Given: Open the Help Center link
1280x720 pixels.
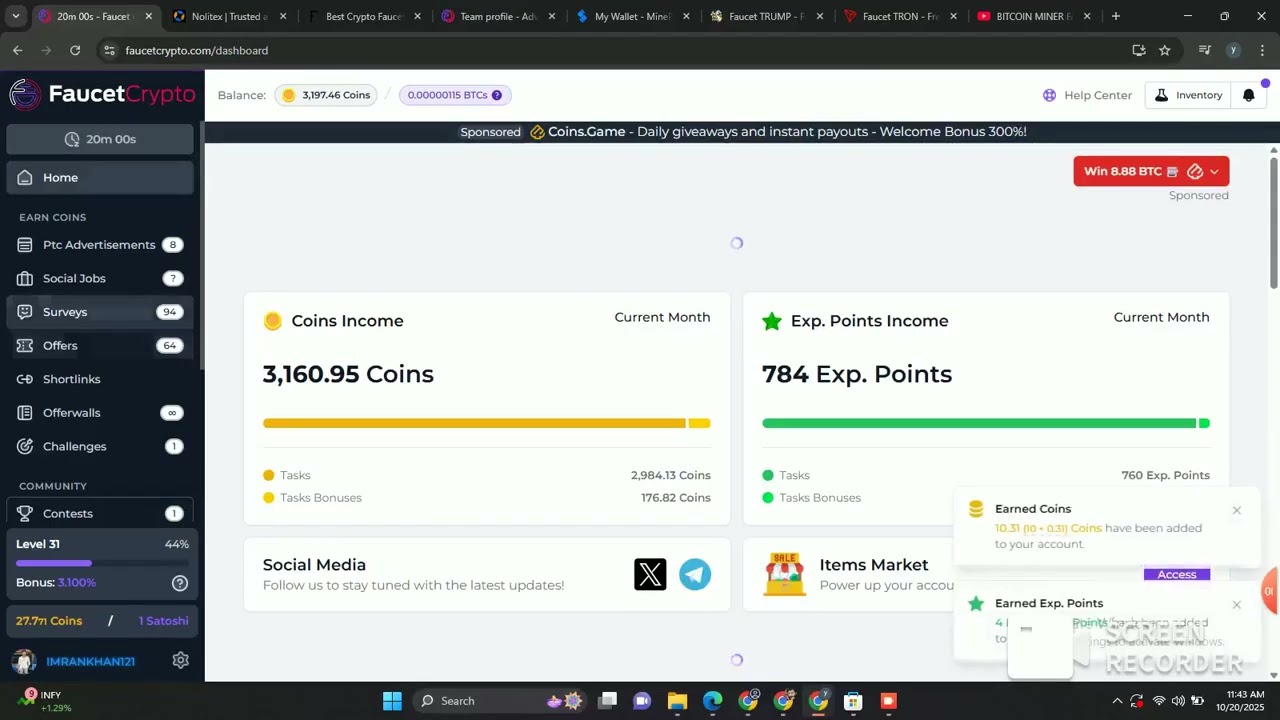Looking at the screenshot, I should [1087, 95].
